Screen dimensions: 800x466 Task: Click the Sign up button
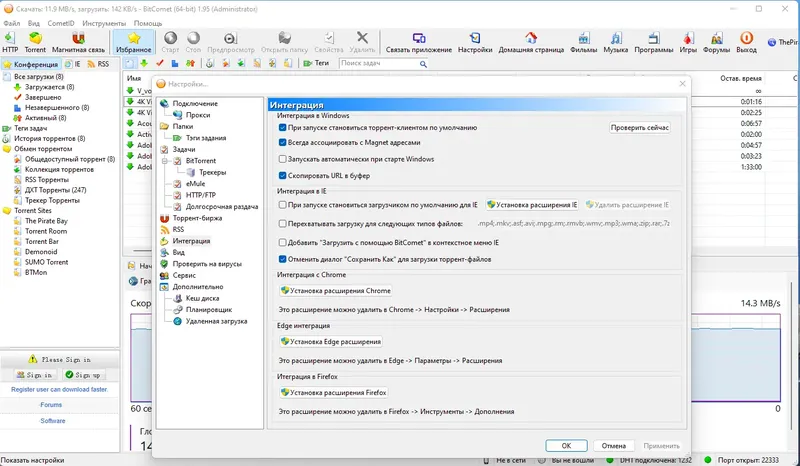pyautogui.click(x=83, y=375)
